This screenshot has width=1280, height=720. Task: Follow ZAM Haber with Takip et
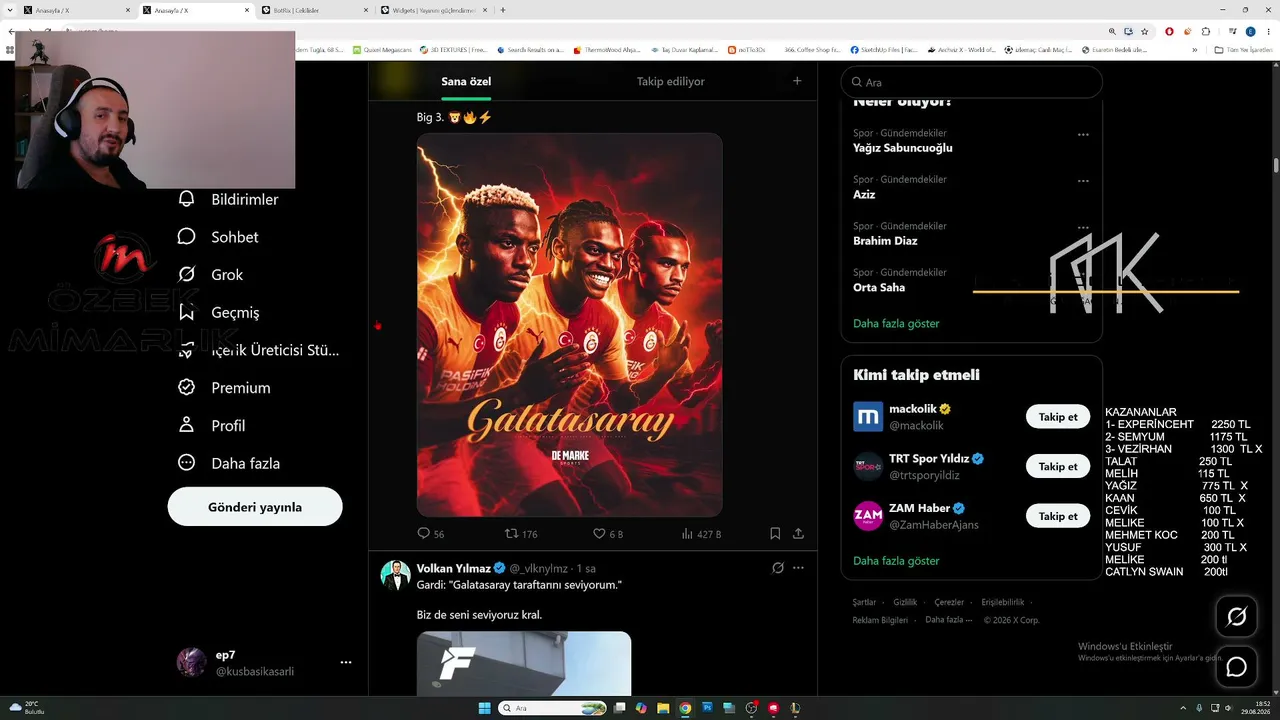(1058, 516)
